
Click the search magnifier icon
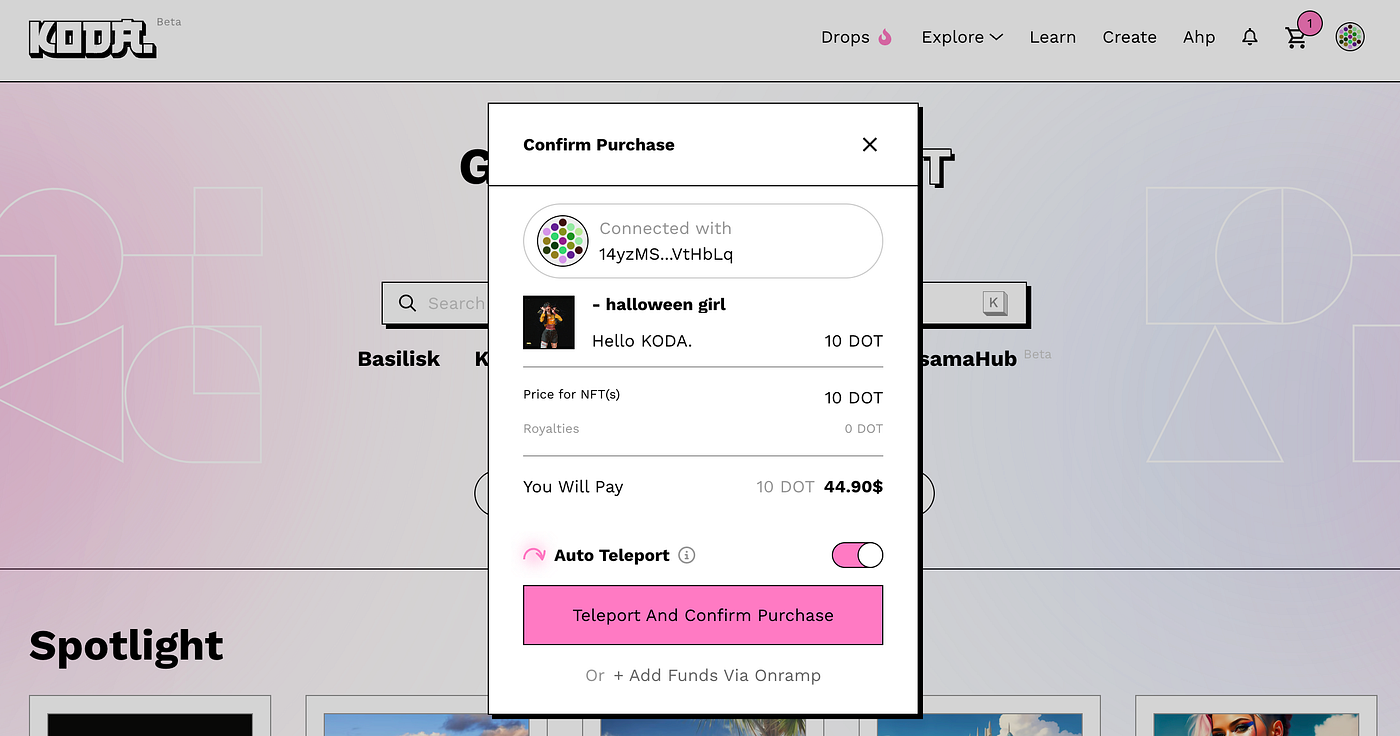[407, 303]
